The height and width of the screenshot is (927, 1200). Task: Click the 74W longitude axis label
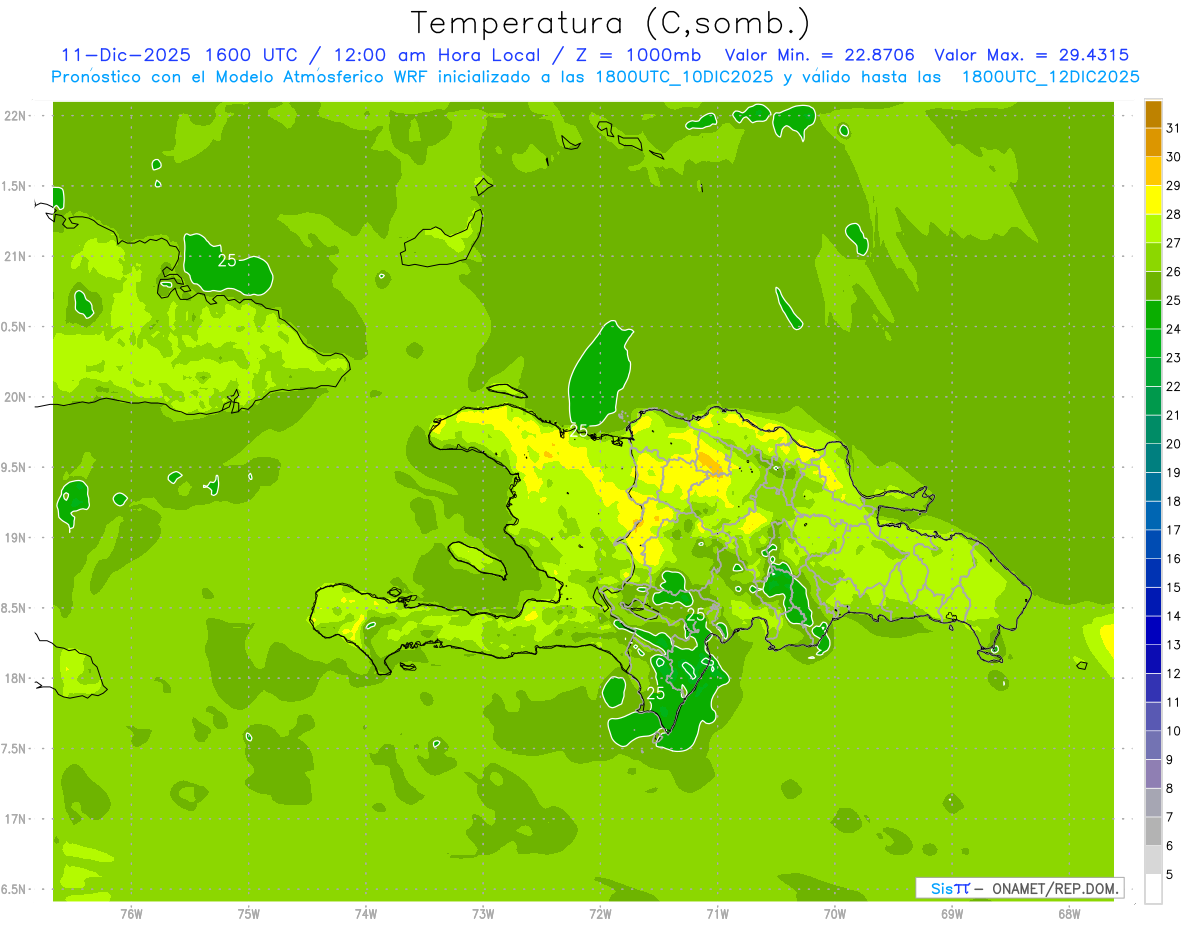366,914
